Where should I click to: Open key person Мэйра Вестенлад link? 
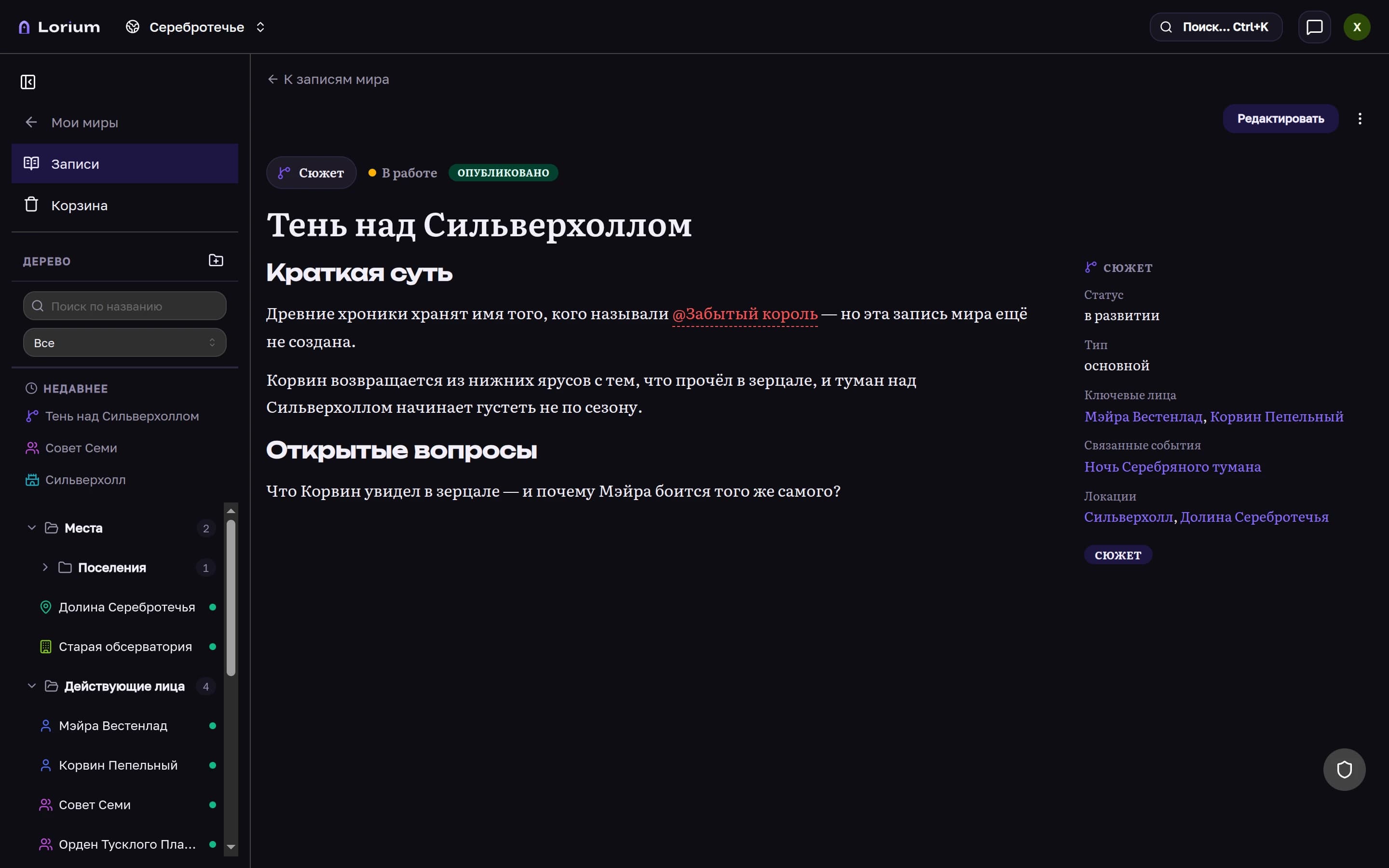1143,417
